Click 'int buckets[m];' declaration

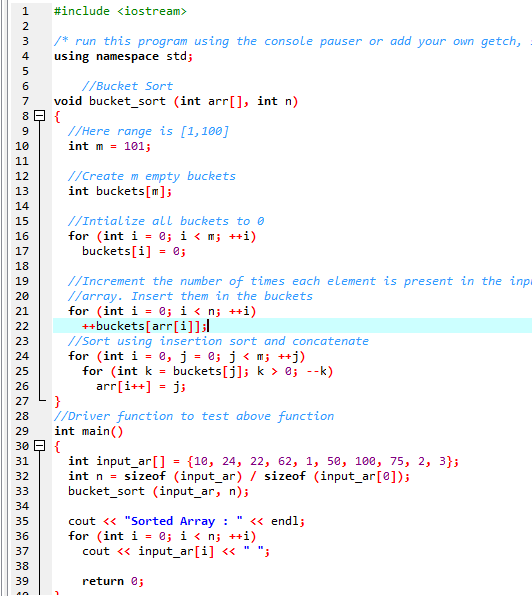point(120,191)
